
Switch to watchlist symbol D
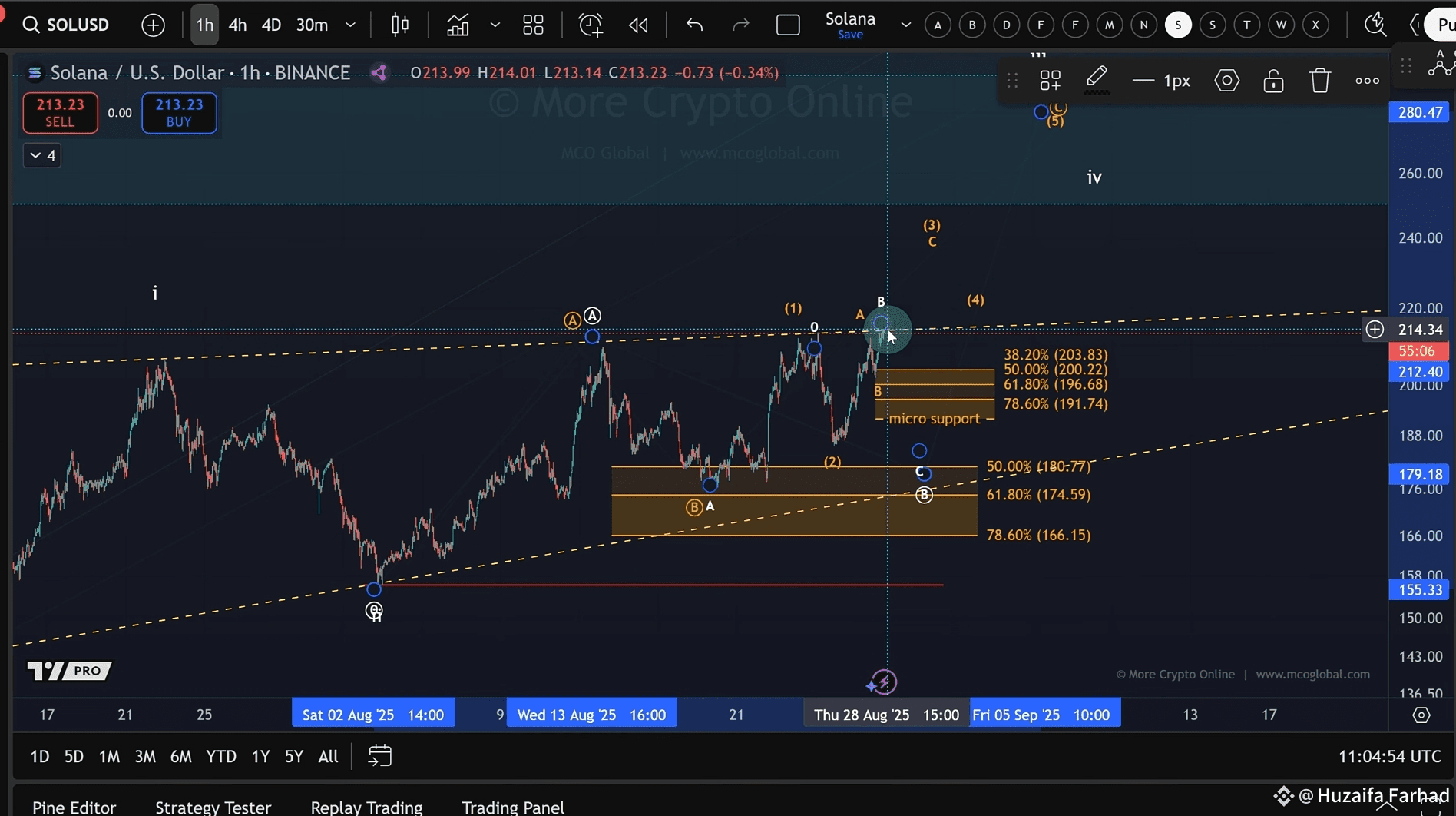pyautogui.click(x=1007, y=25)
